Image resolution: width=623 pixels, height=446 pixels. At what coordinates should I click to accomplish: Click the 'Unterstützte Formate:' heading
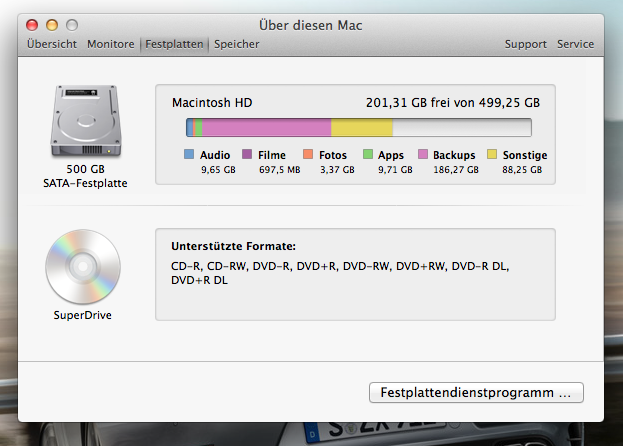[x=234, y=247]
